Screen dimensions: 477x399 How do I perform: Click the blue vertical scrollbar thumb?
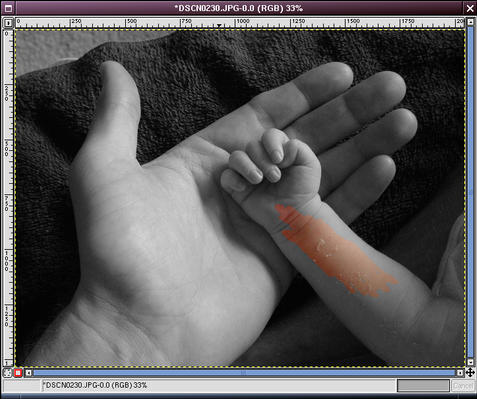point(470,192)
